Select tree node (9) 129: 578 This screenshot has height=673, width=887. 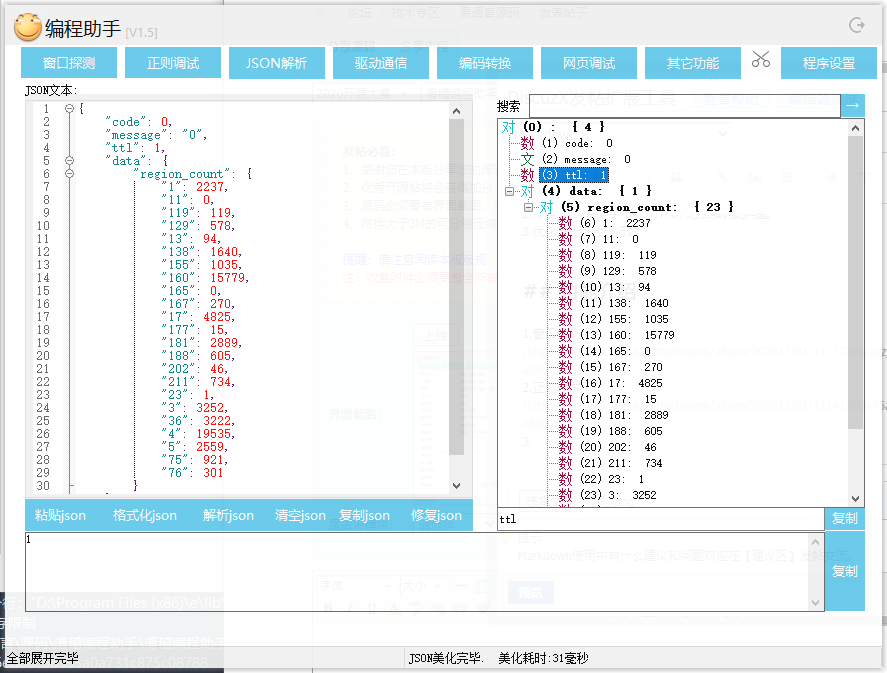coord(618,271)
